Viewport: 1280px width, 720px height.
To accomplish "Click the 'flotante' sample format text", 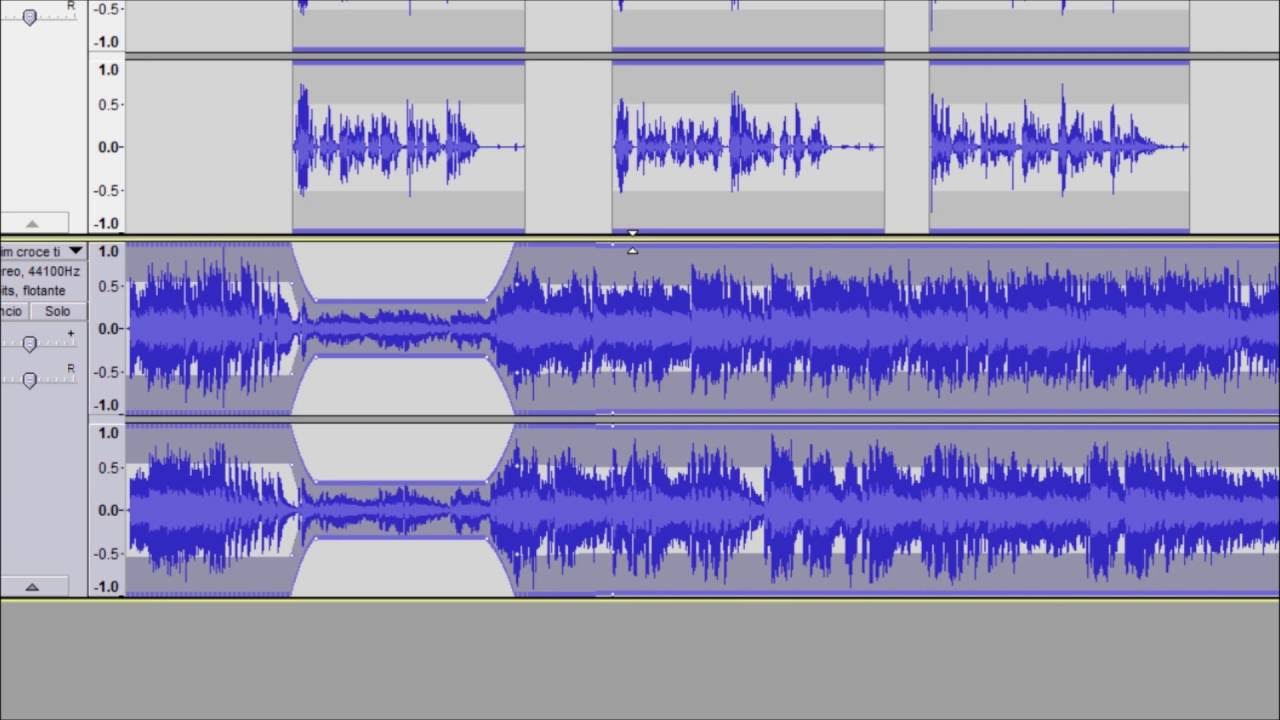I will tap(42, 291).
